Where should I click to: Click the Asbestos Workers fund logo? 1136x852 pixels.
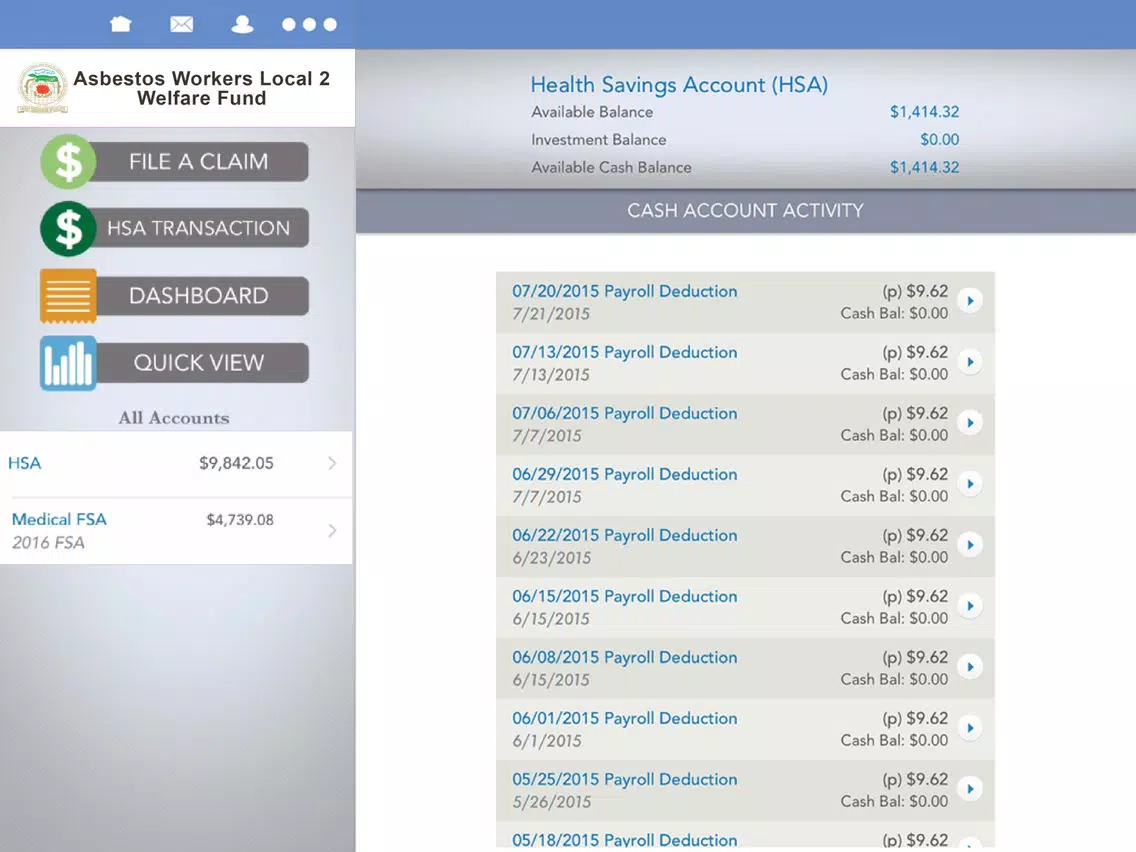click(43, 88)
